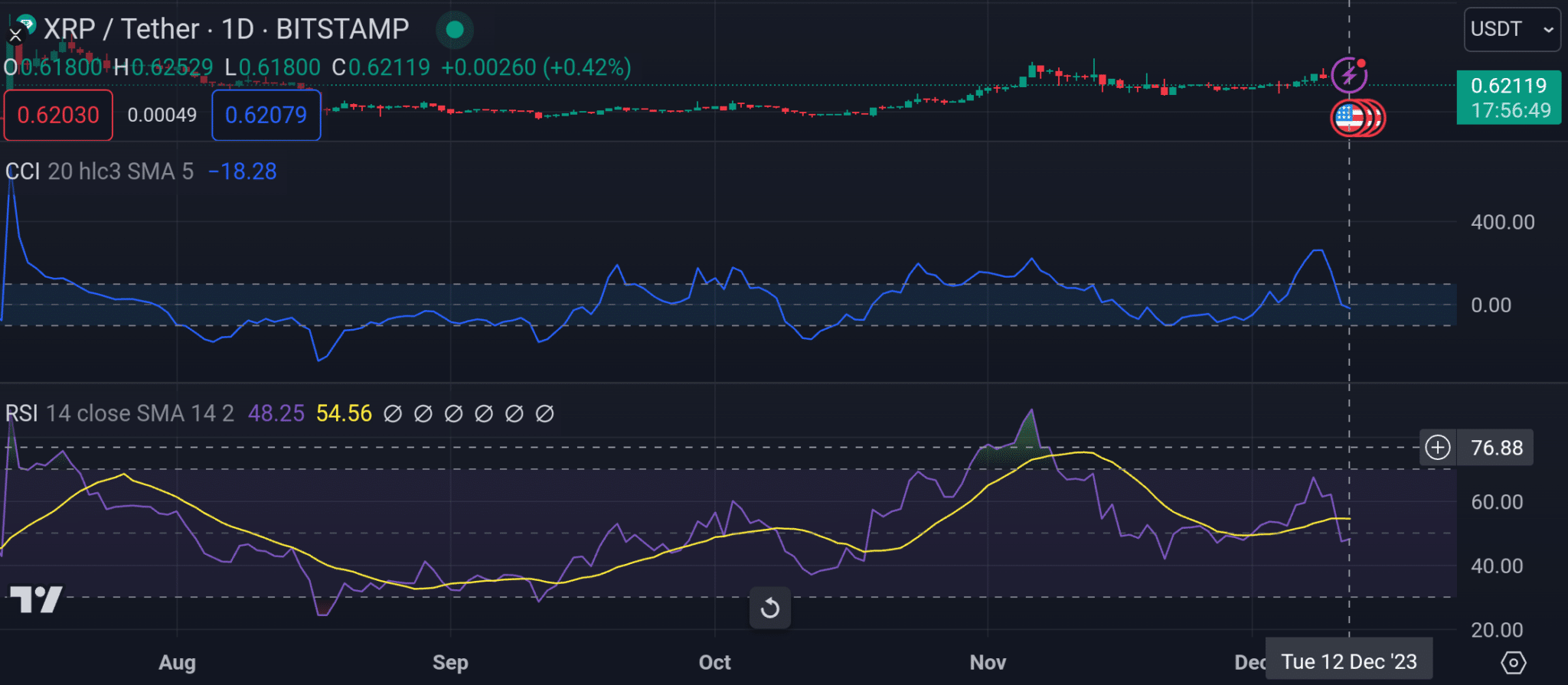The image size is (1568, 685).
Task: Select the CCI indicator legend title
Action: (x=22, y=171)
